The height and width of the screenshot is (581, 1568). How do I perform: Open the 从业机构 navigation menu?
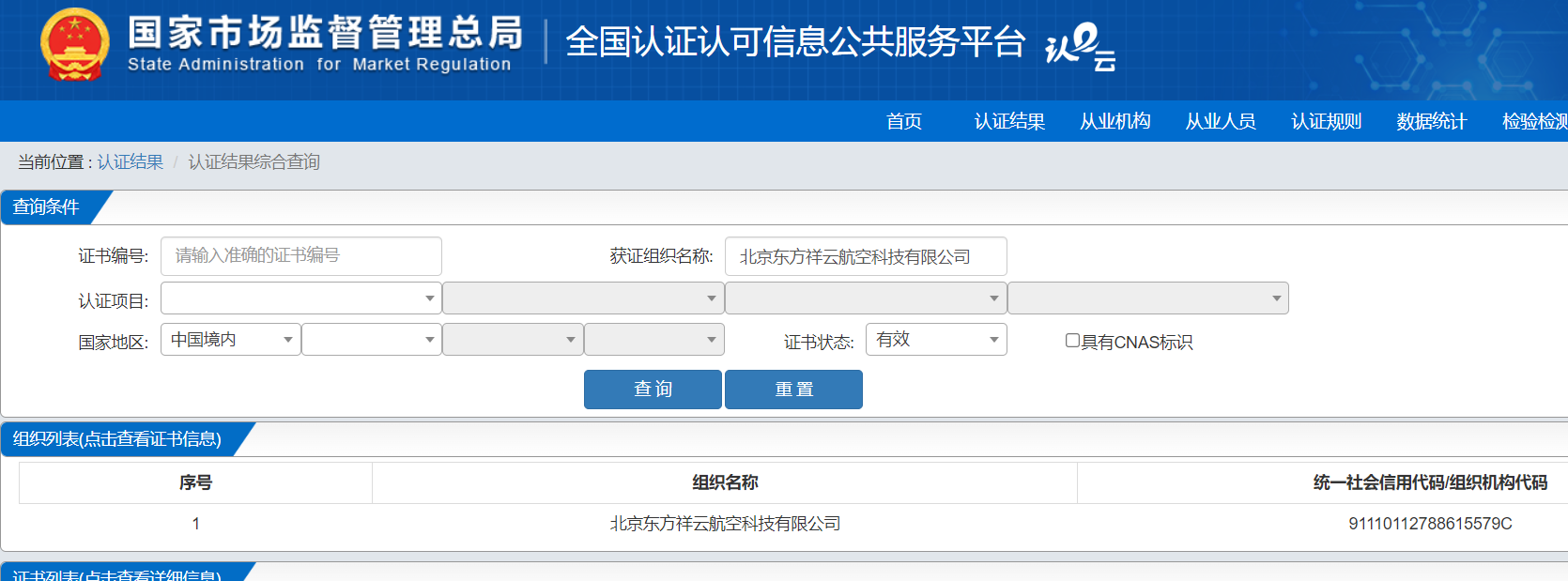pos(1115,121)
